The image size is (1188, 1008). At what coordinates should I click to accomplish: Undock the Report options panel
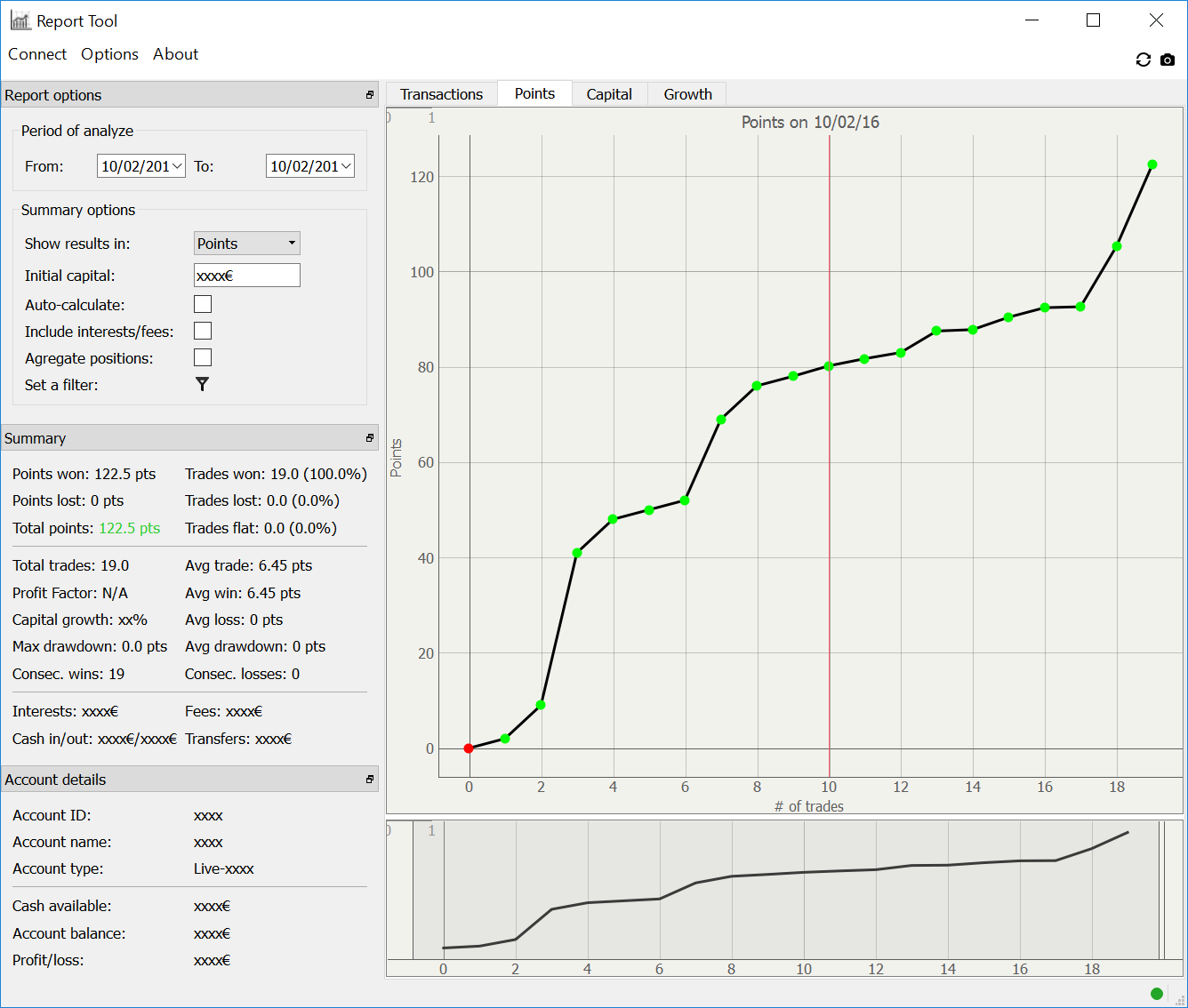coord(370,95)
